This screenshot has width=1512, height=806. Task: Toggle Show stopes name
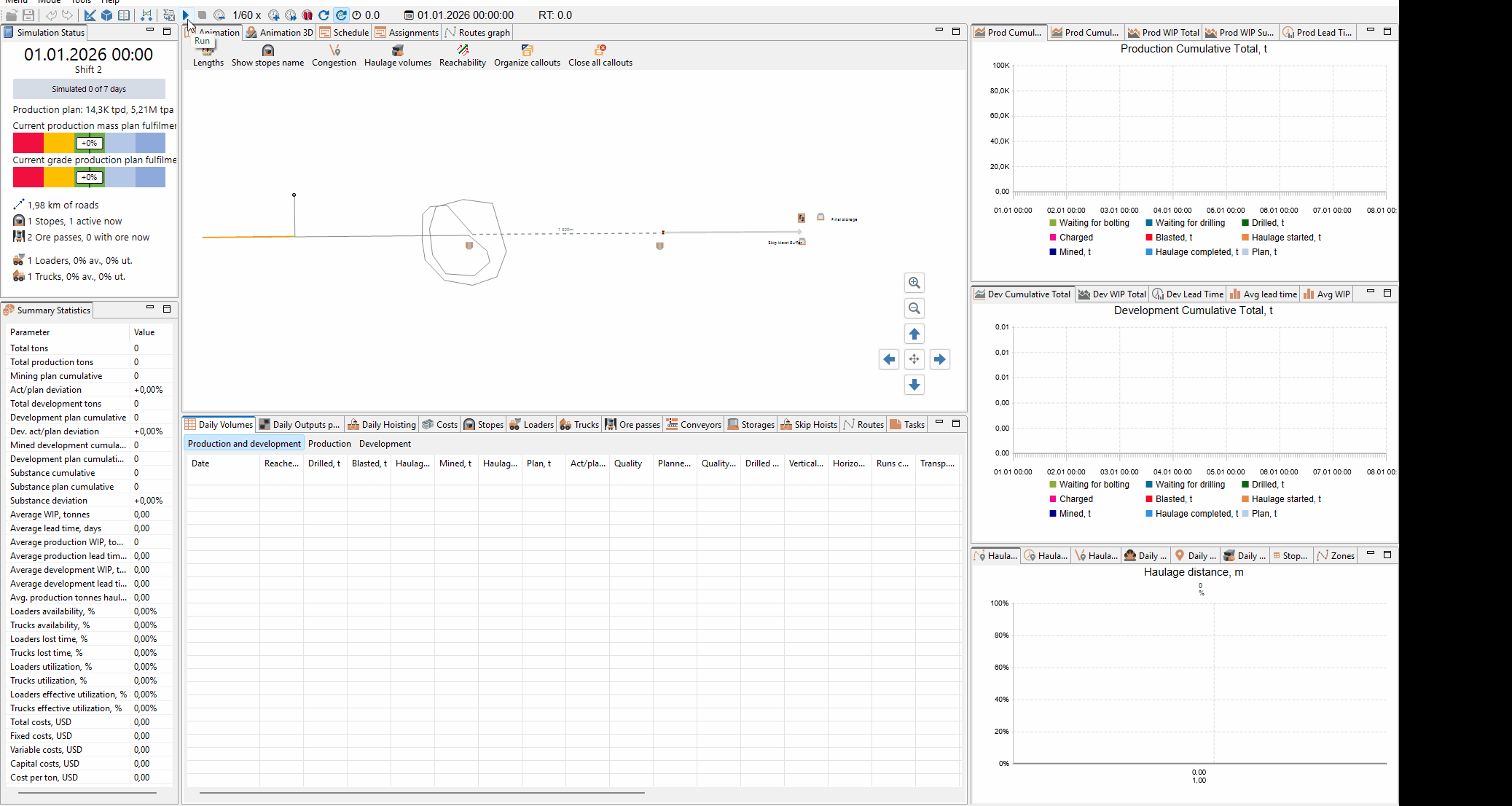point(267,56)
